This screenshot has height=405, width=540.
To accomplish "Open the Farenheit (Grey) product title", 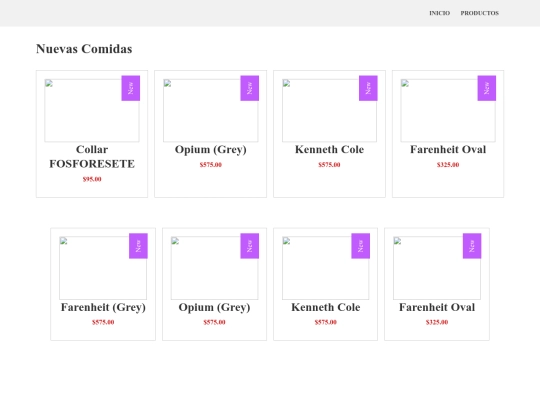I will 103,307.
